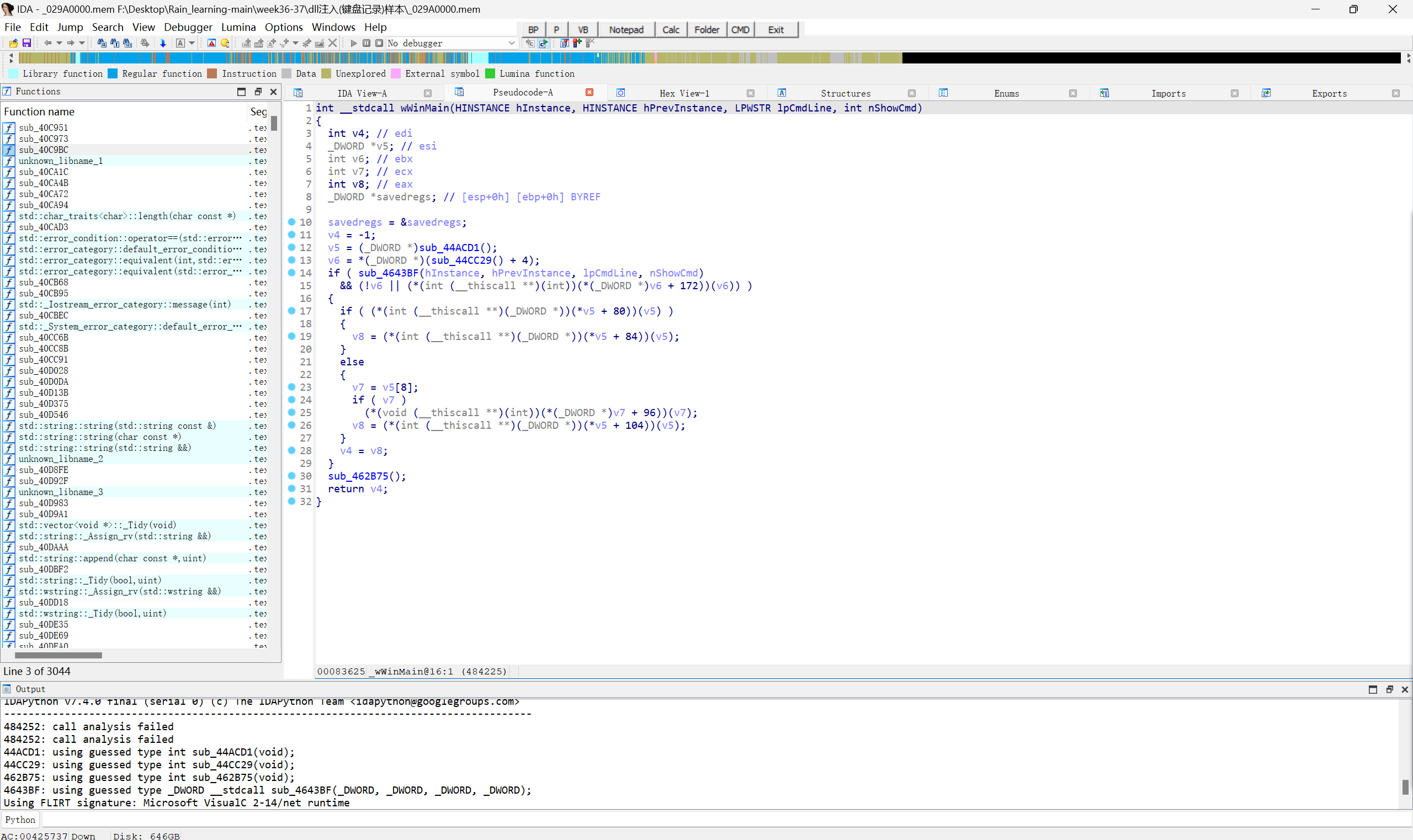Switch to the IDA View-A tab
Image resolution: width=1413 pixels, height=840 pixels.
(362, 93)
